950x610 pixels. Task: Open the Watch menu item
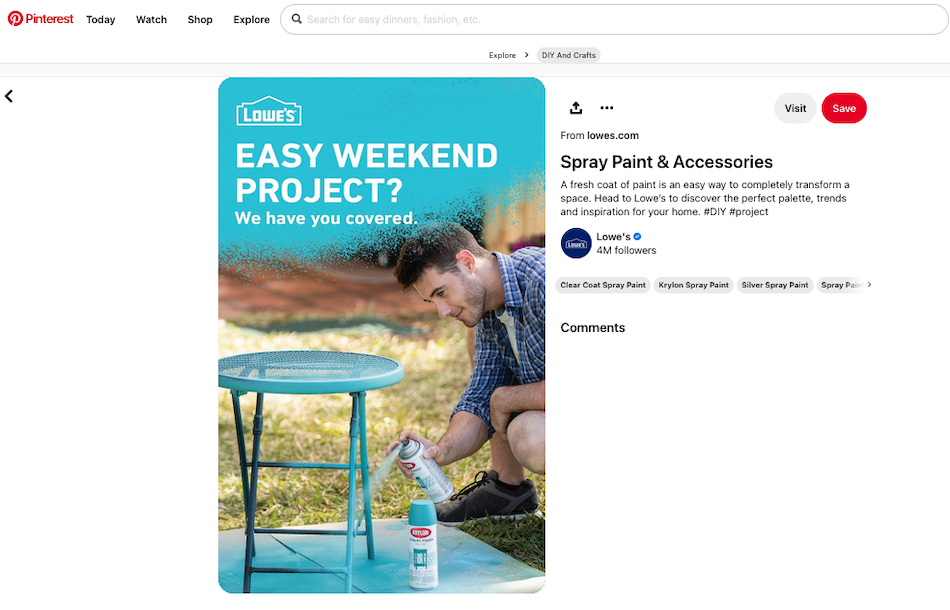(x=151, y=19)
